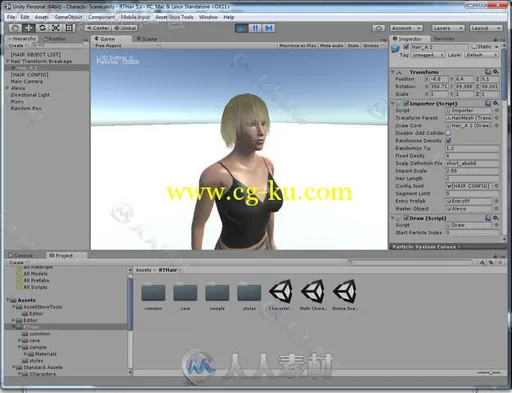Click the Stats button in Game view
The image size is (512, 393).
click(x=353, y=45)
